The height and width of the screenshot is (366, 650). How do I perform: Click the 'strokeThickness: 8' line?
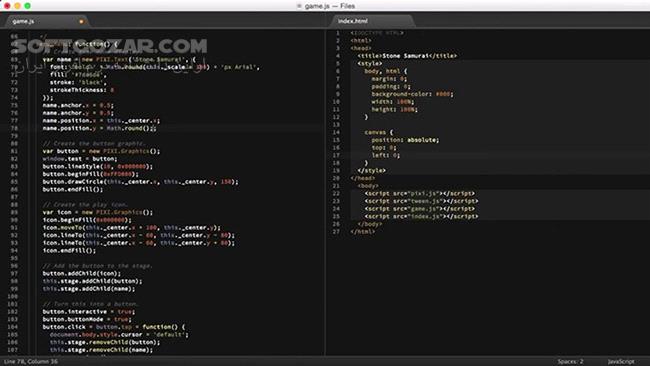(82, 90)
